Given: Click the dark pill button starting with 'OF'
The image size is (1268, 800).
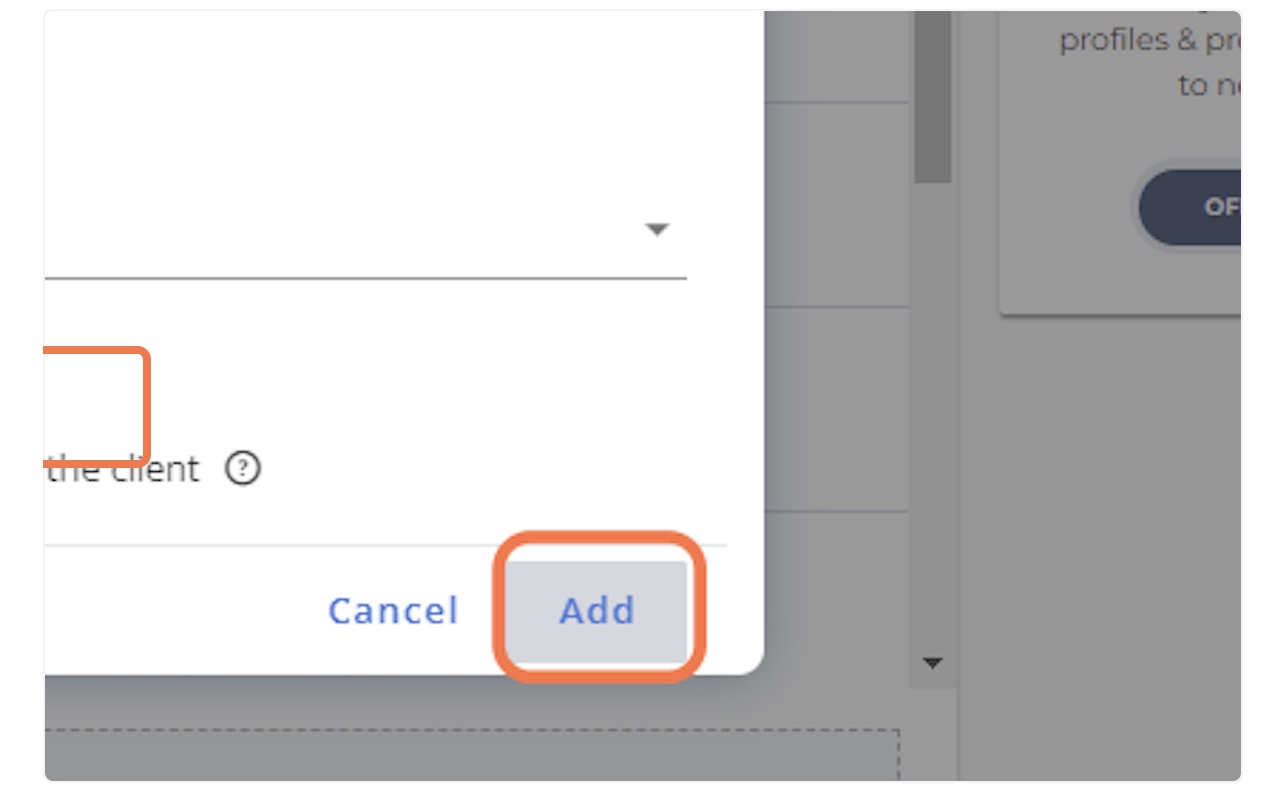Looking at the screenshot, I should tap(1190, 208).
